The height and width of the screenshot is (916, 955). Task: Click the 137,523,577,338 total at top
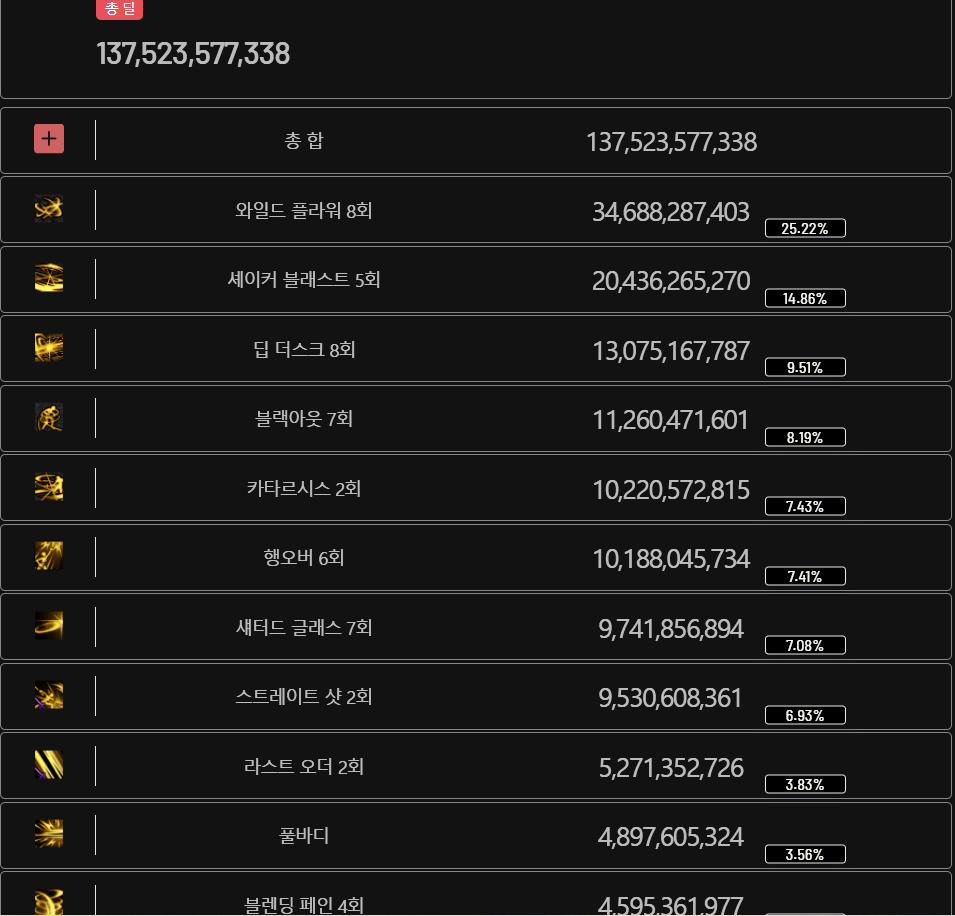pos(193,54)
